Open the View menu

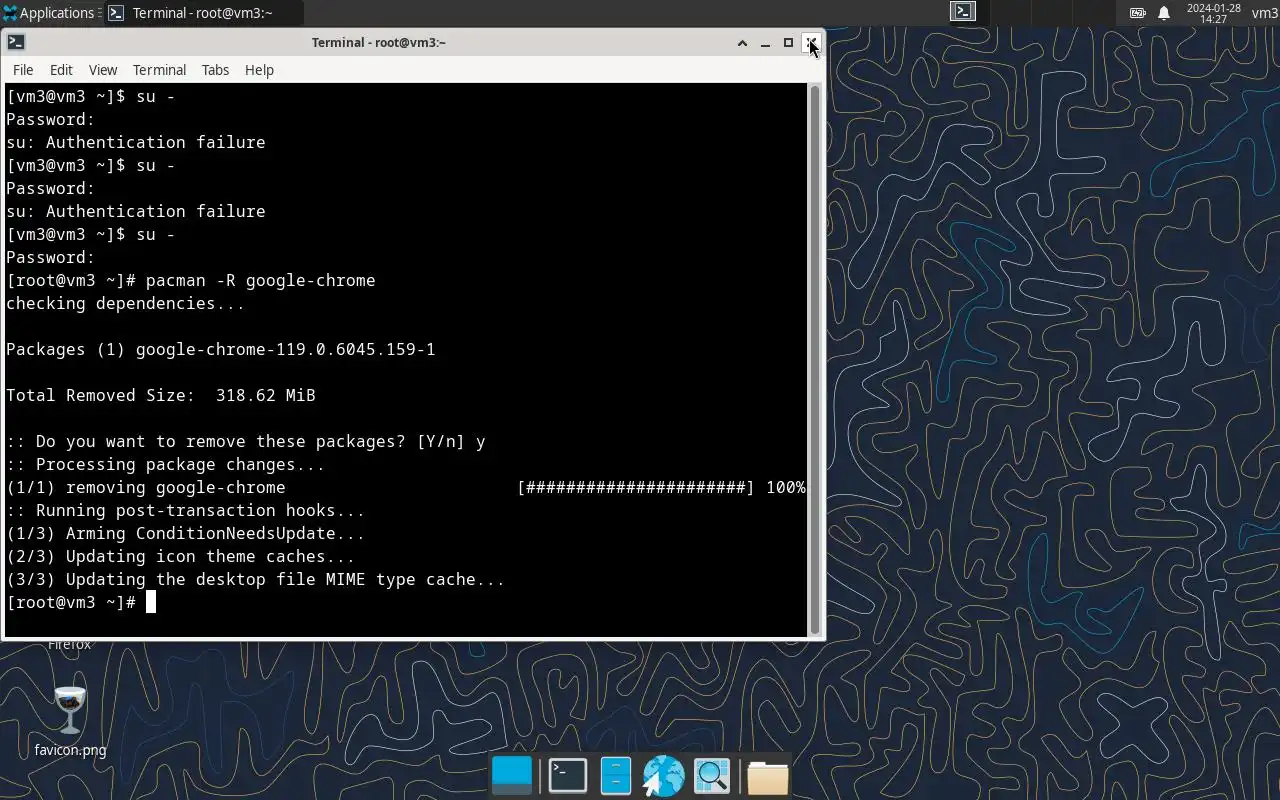pos(103,70)
